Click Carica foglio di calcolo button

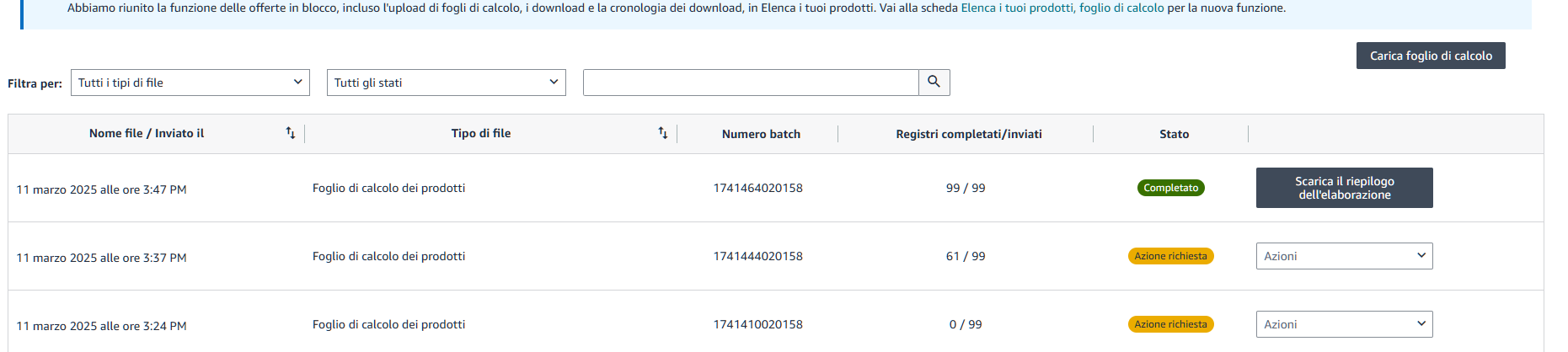[x=1431, y=56]
